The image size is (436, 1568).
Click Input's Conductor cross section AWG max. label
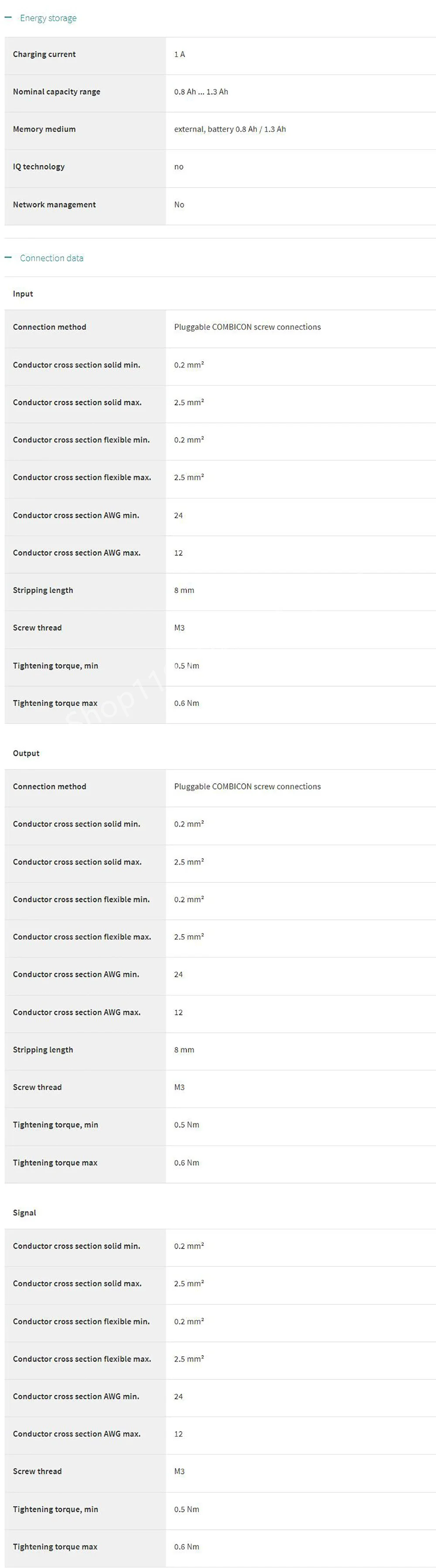coord(77,553)
